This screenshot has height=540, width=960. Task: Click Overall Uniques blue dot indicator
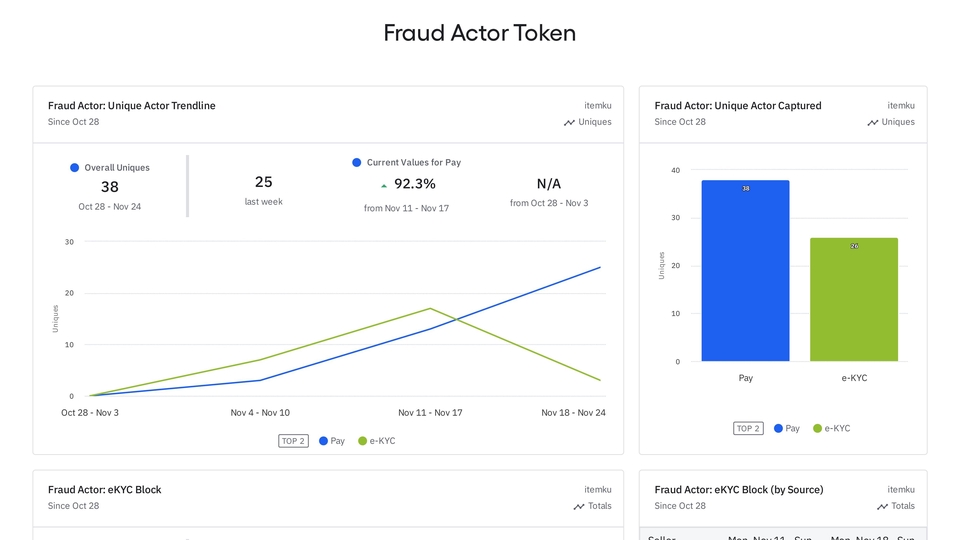pos(74,168)
